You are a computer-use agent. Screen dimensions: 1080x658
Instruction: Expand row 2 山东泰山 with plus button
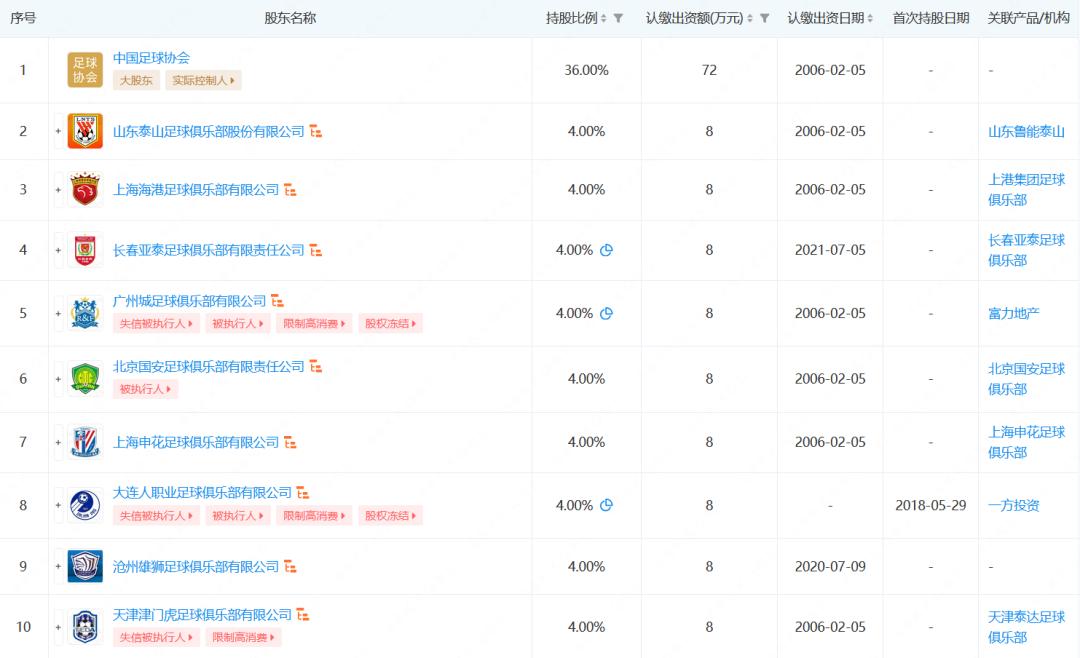pyautogui.click(x=58, y=131)
